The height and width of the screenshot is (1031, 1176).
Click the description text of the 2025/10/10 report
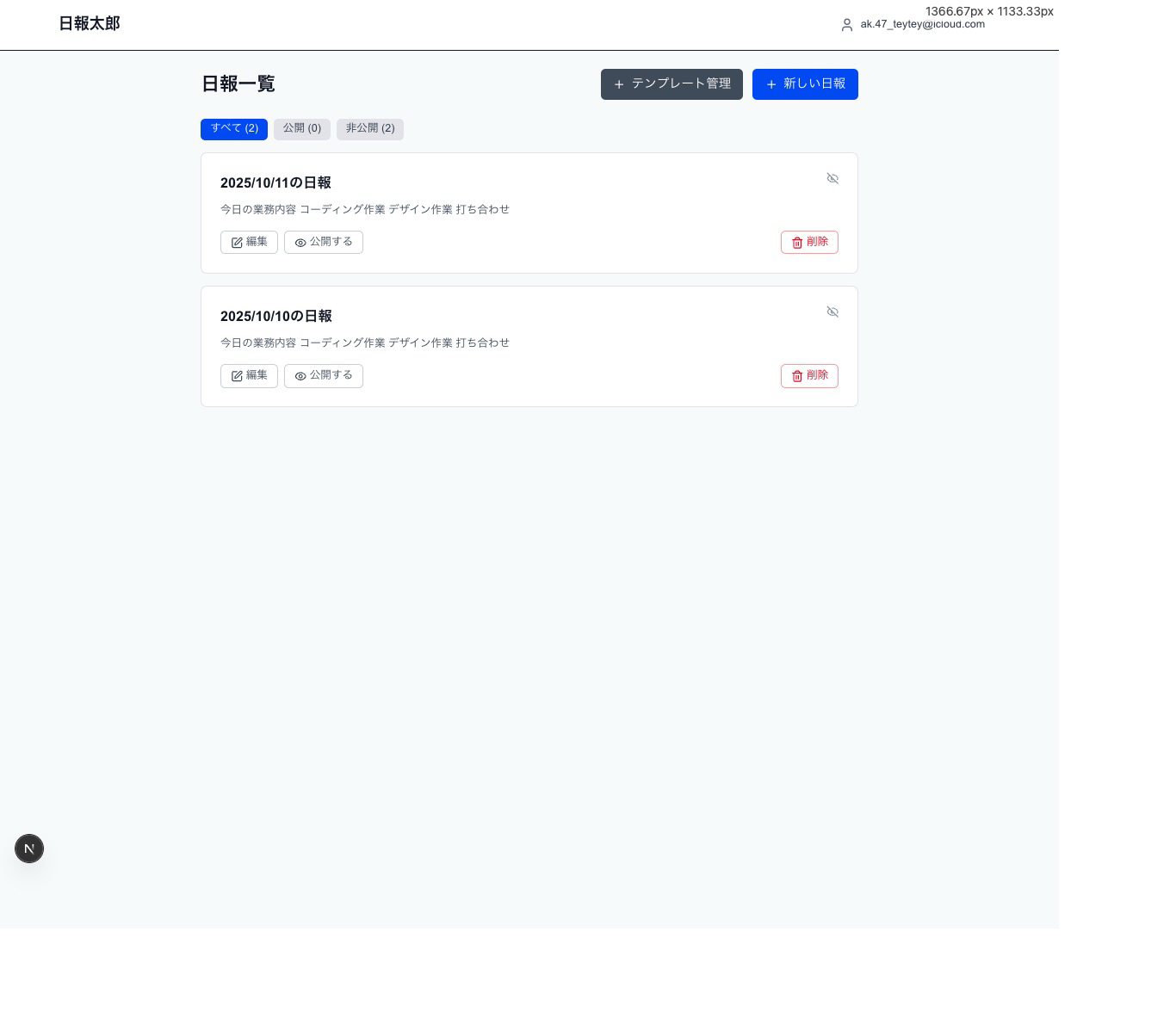click(x=365, y=343)
